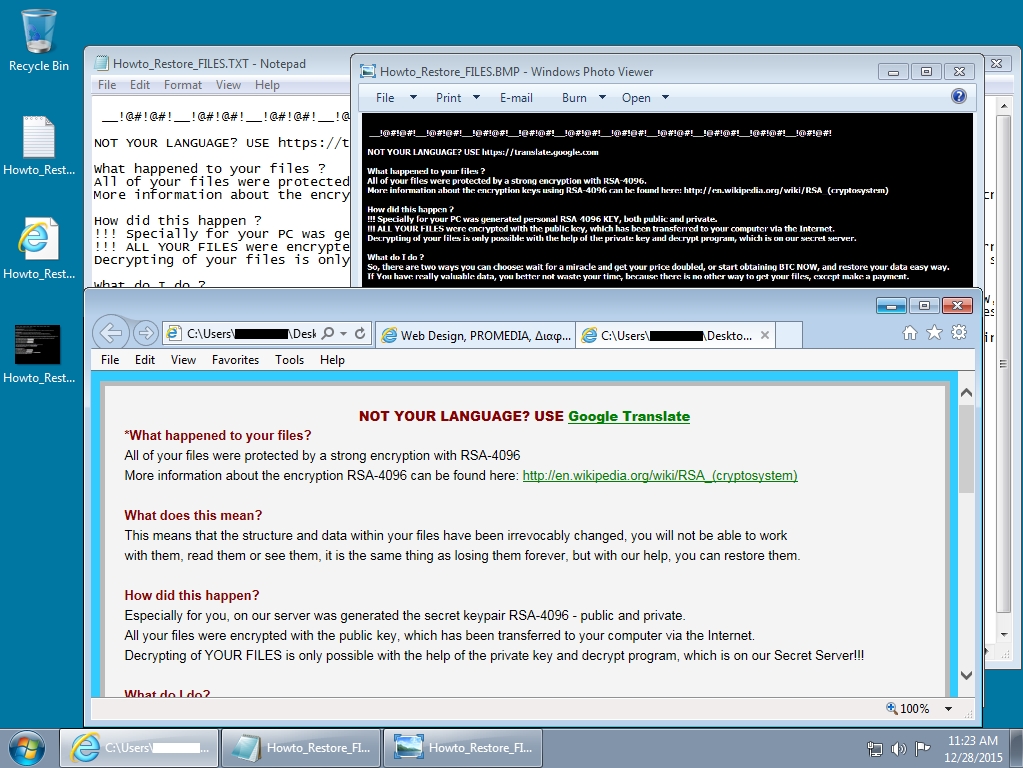Switch to the Photo Viewer Howto_Restore taskbar button
The width and height of the screenshot is (1023, 768).
[x=462, y=748]
